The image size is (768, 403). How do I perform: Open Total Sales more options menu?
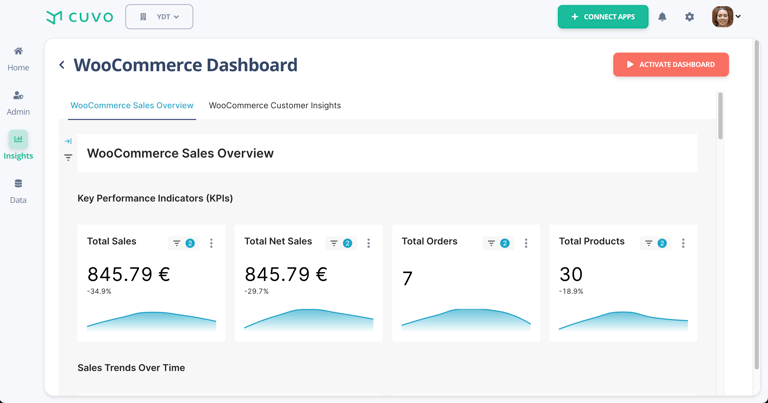(211, 243)
